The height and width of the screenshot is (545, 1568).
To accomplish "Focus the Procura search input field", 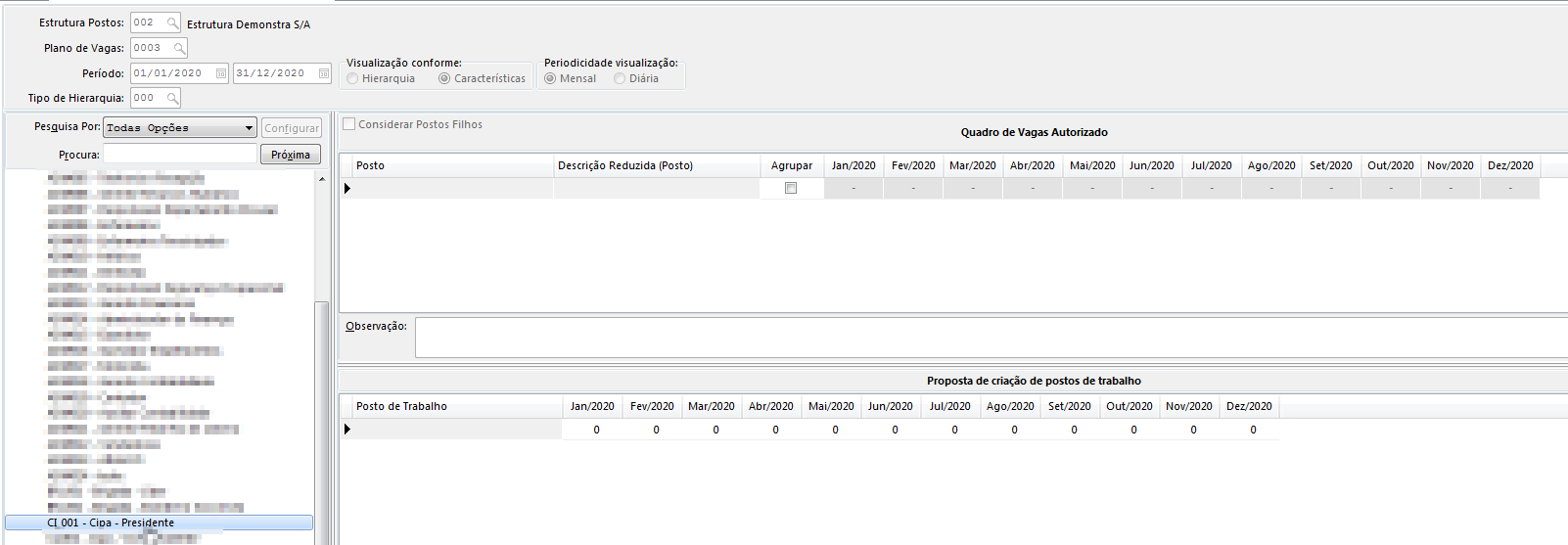I will (180, 155).
